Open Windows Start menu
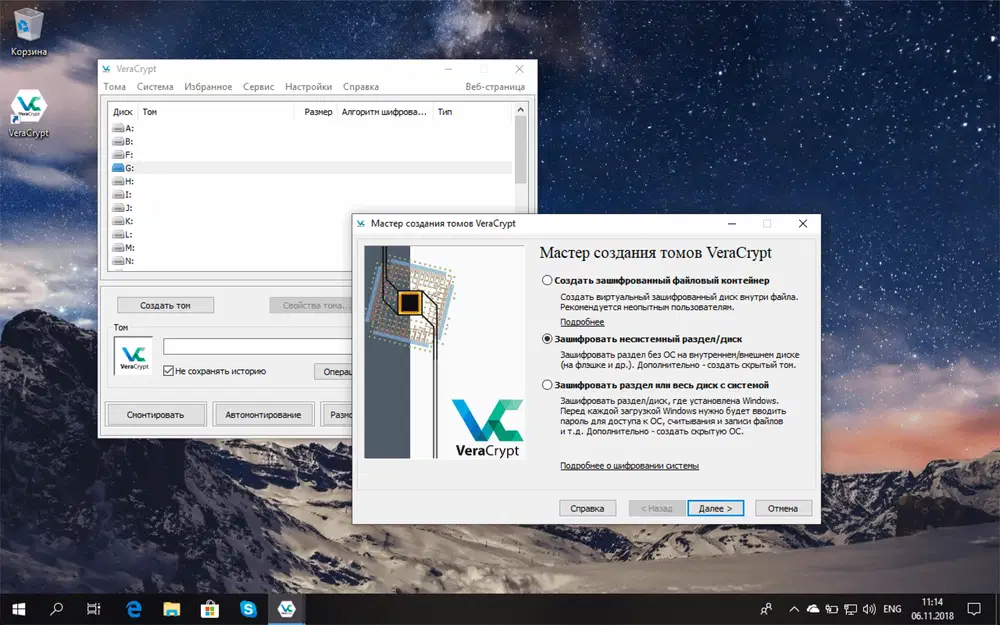 tap(18, 609)
